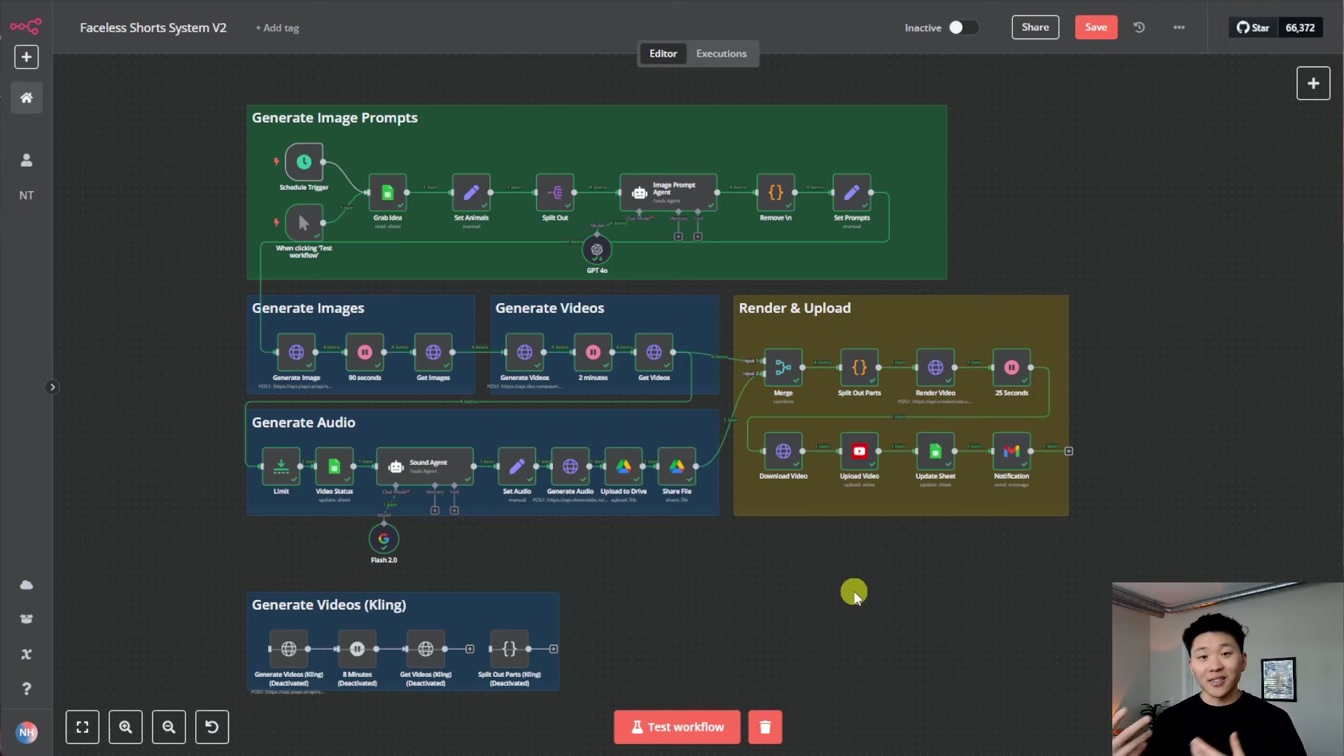Image resolution: width=1344 pixels, height=756 pixels.
Task: Click Add tag
Action: 277,28
